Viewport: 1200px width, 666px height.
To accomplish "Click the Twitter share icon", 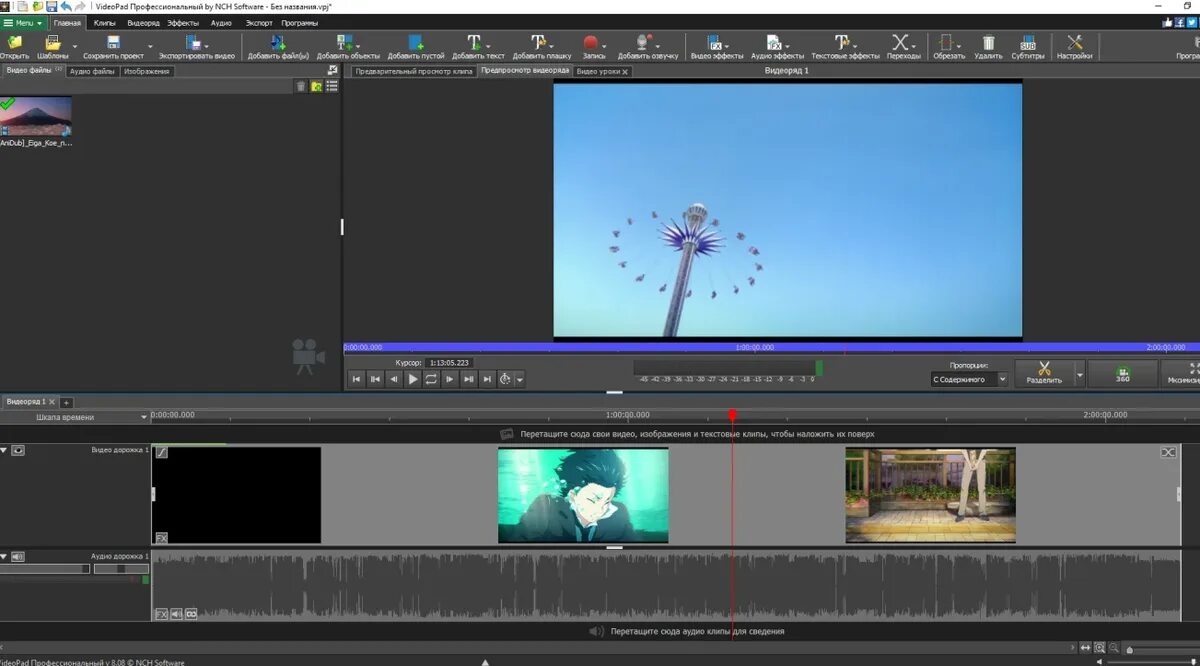I will coord(1192,22).
